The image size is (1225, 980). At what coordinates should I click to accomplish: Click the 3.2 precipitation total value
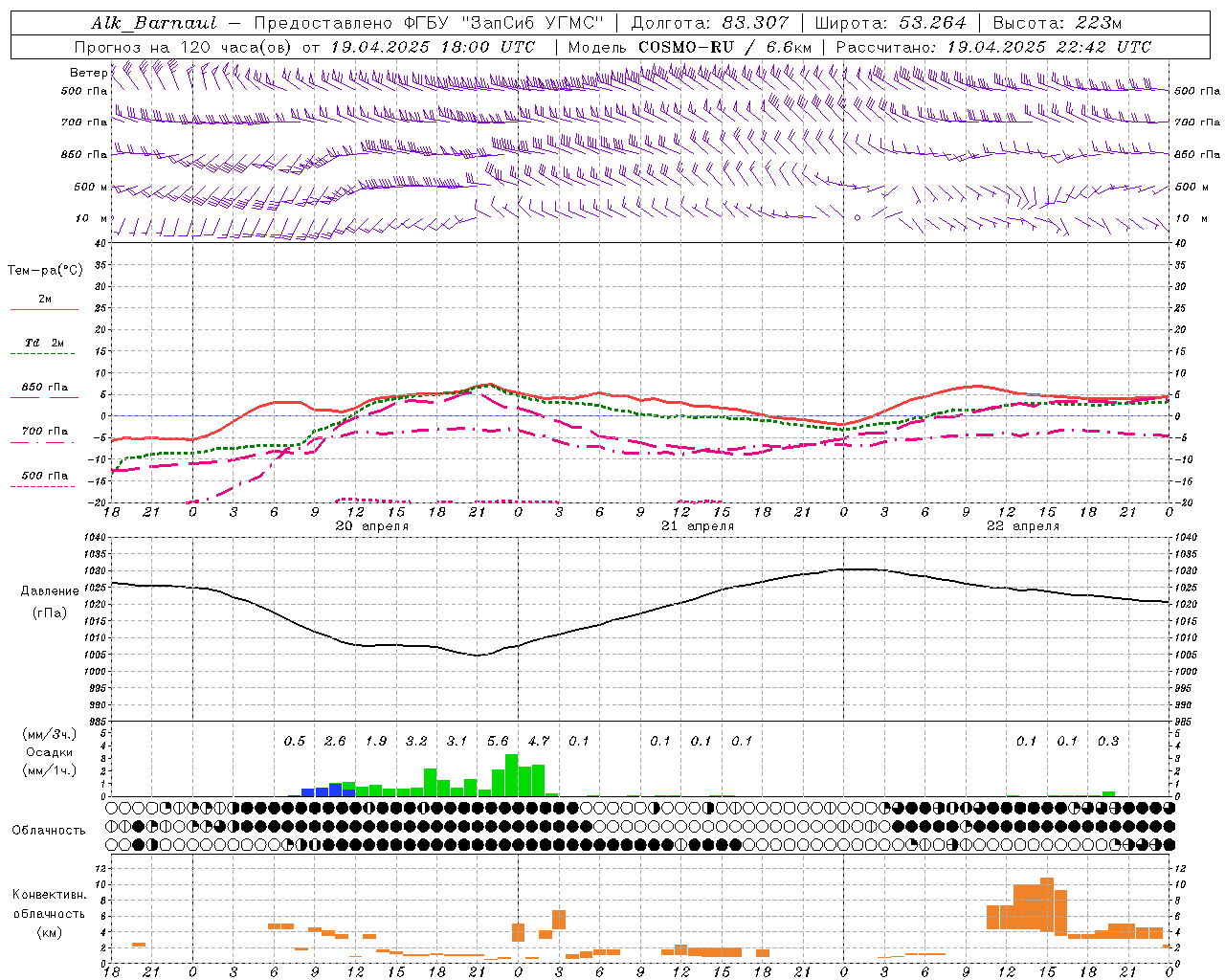point(416,742)
